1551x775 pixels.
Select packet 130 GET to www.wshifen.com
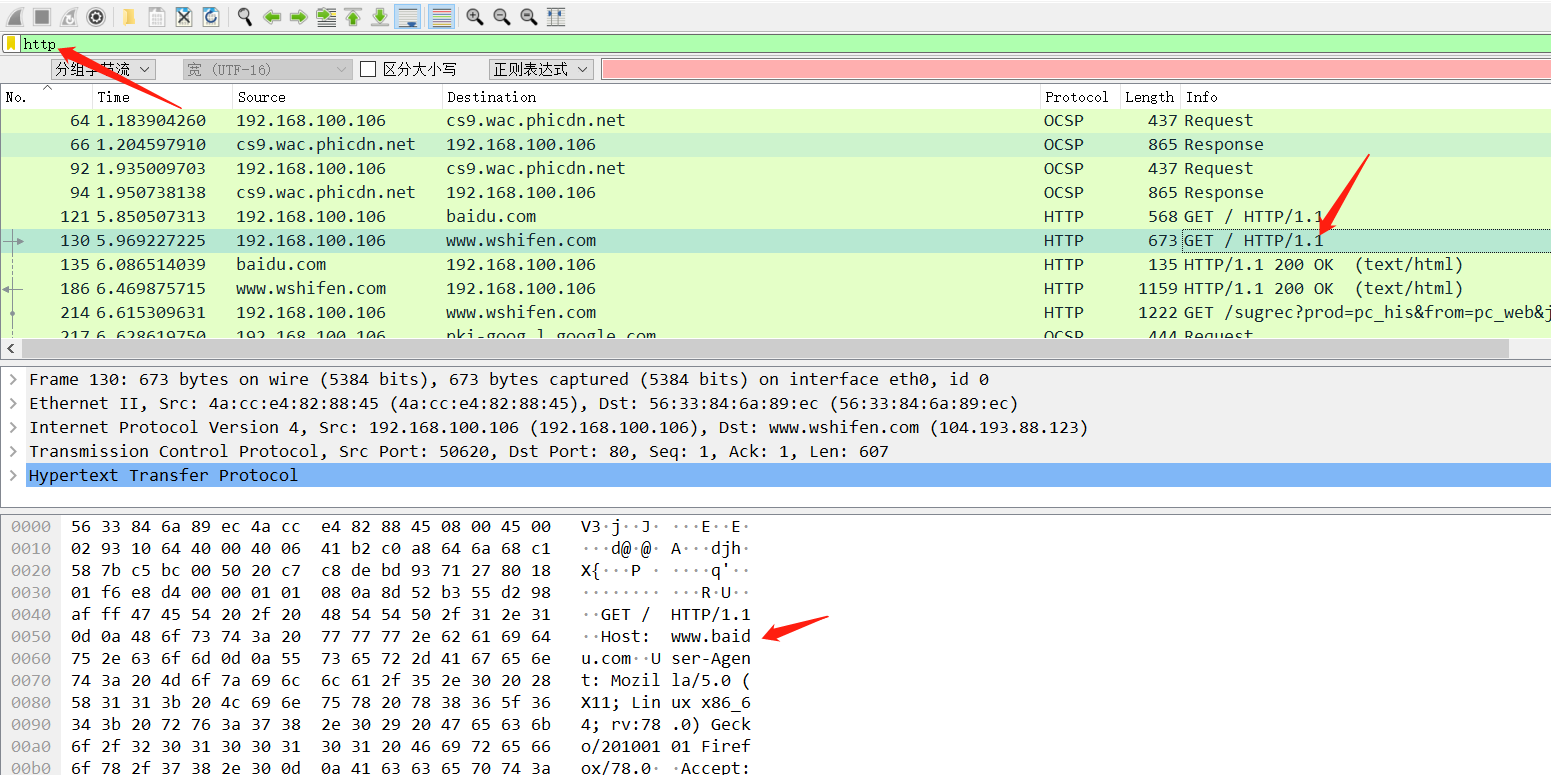point(775,240)
